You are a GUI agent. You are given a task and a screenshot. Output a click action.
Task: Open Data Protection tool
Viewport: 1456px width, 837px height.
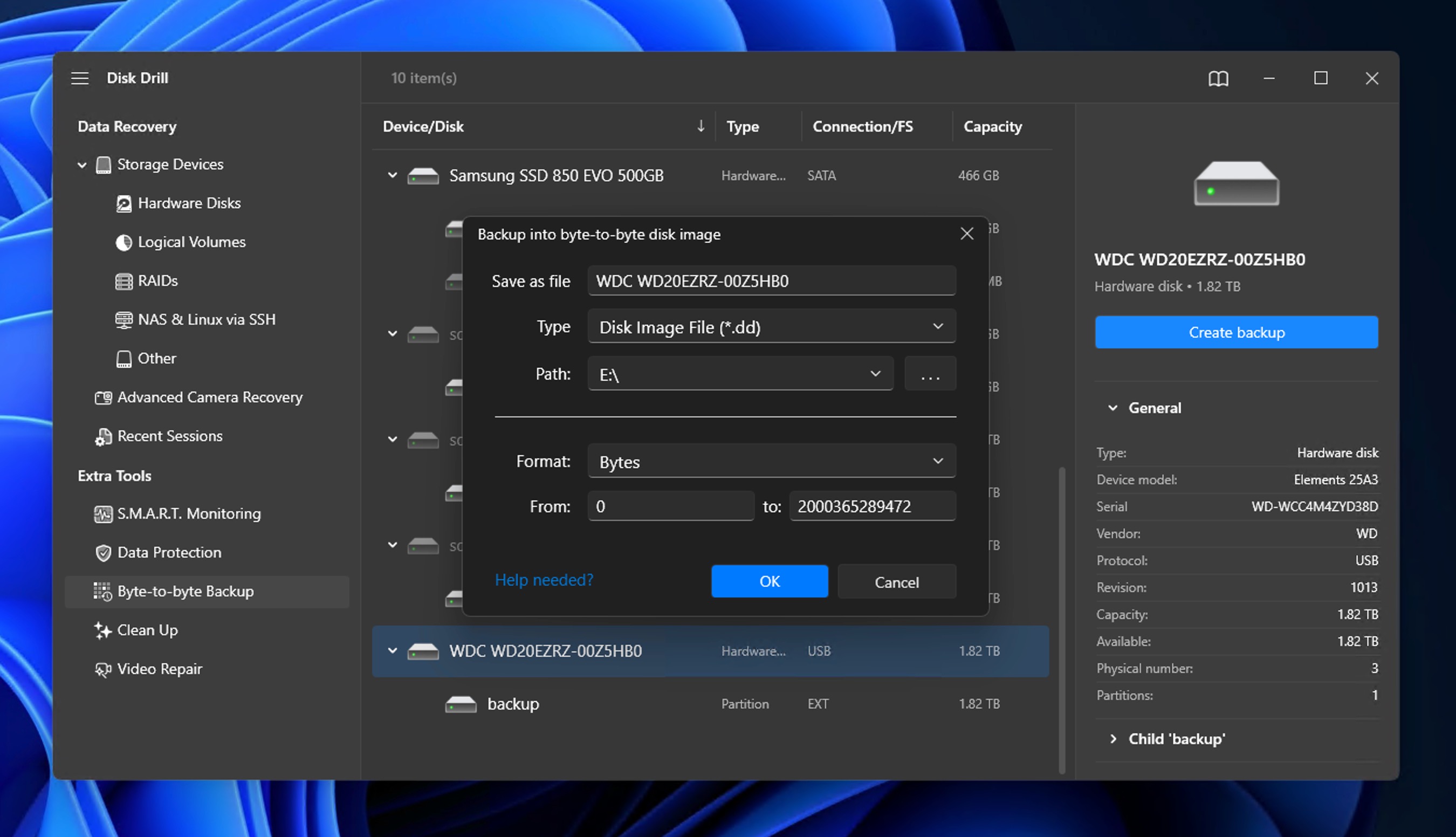(169, 553)
